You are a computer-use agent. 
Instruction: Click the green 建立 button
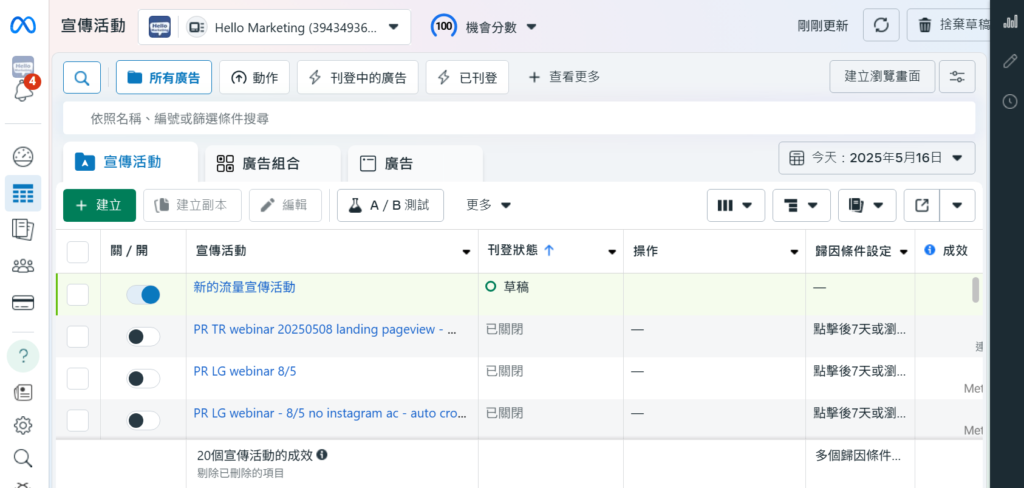99,205
